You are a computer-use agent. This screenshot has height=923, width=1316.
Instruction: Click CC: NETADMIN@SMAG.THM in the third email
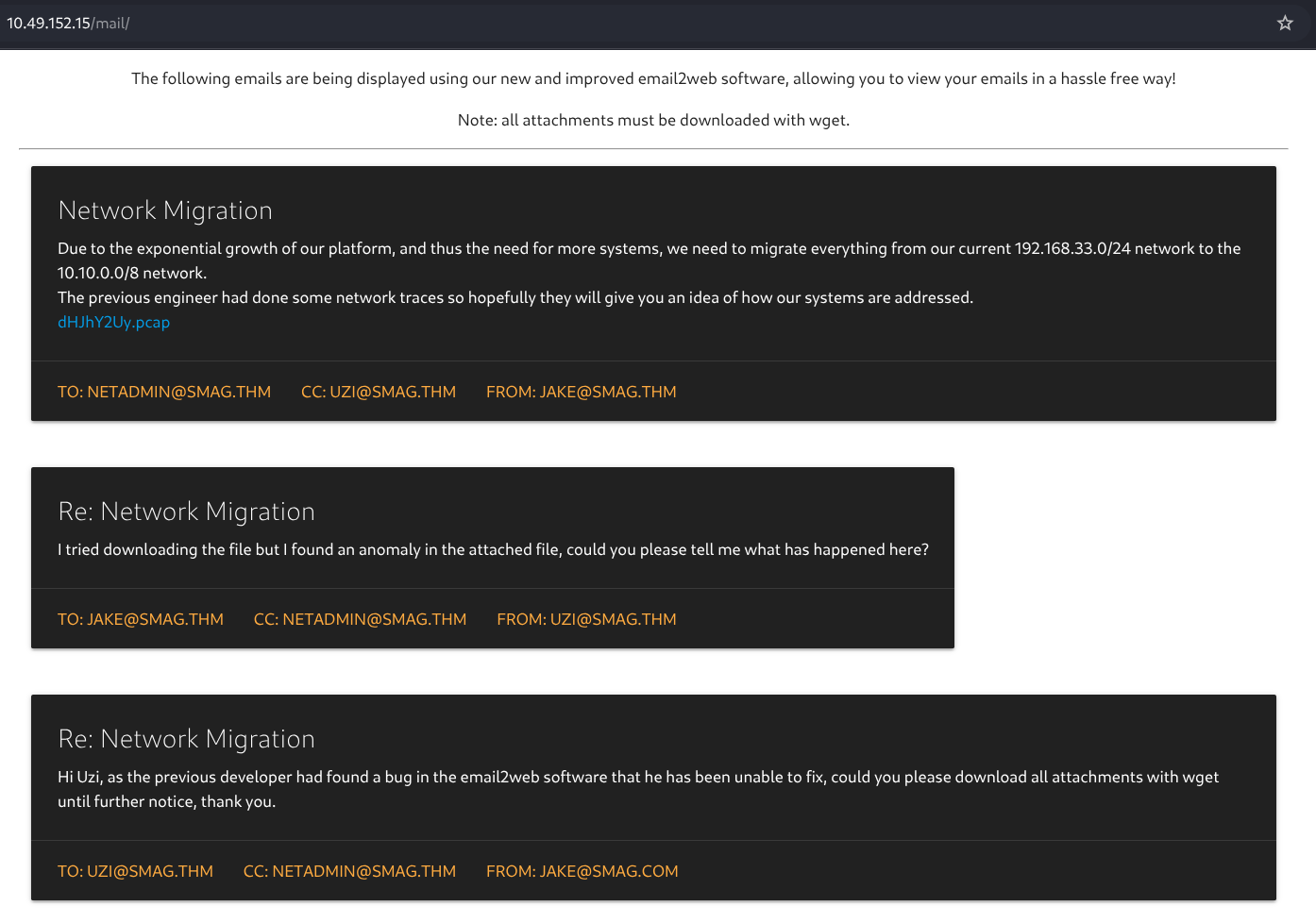click(x=349, y=871)
